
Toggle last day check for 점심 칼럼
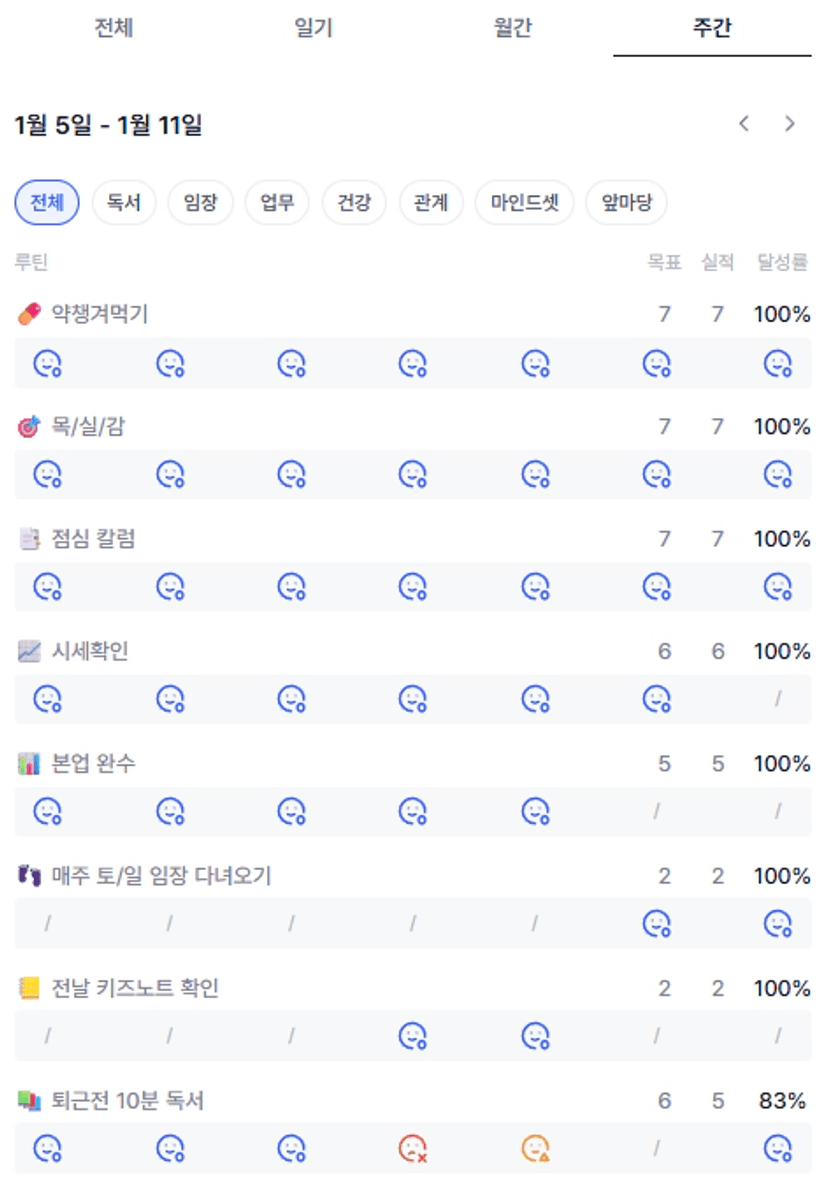778,586
